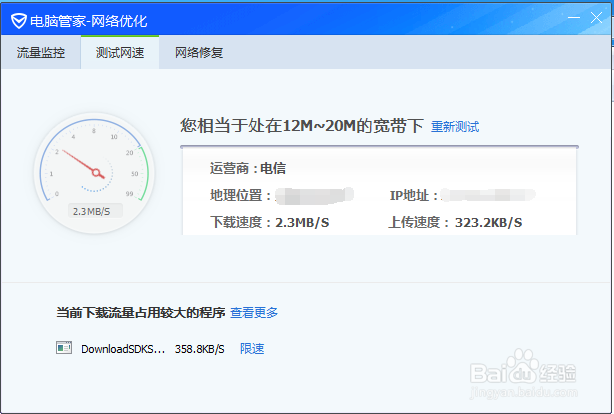The height and width of the screenshot is (414, 614).
Task: Minimize the 电脑管家 window
Action: (x=574, y=18)
